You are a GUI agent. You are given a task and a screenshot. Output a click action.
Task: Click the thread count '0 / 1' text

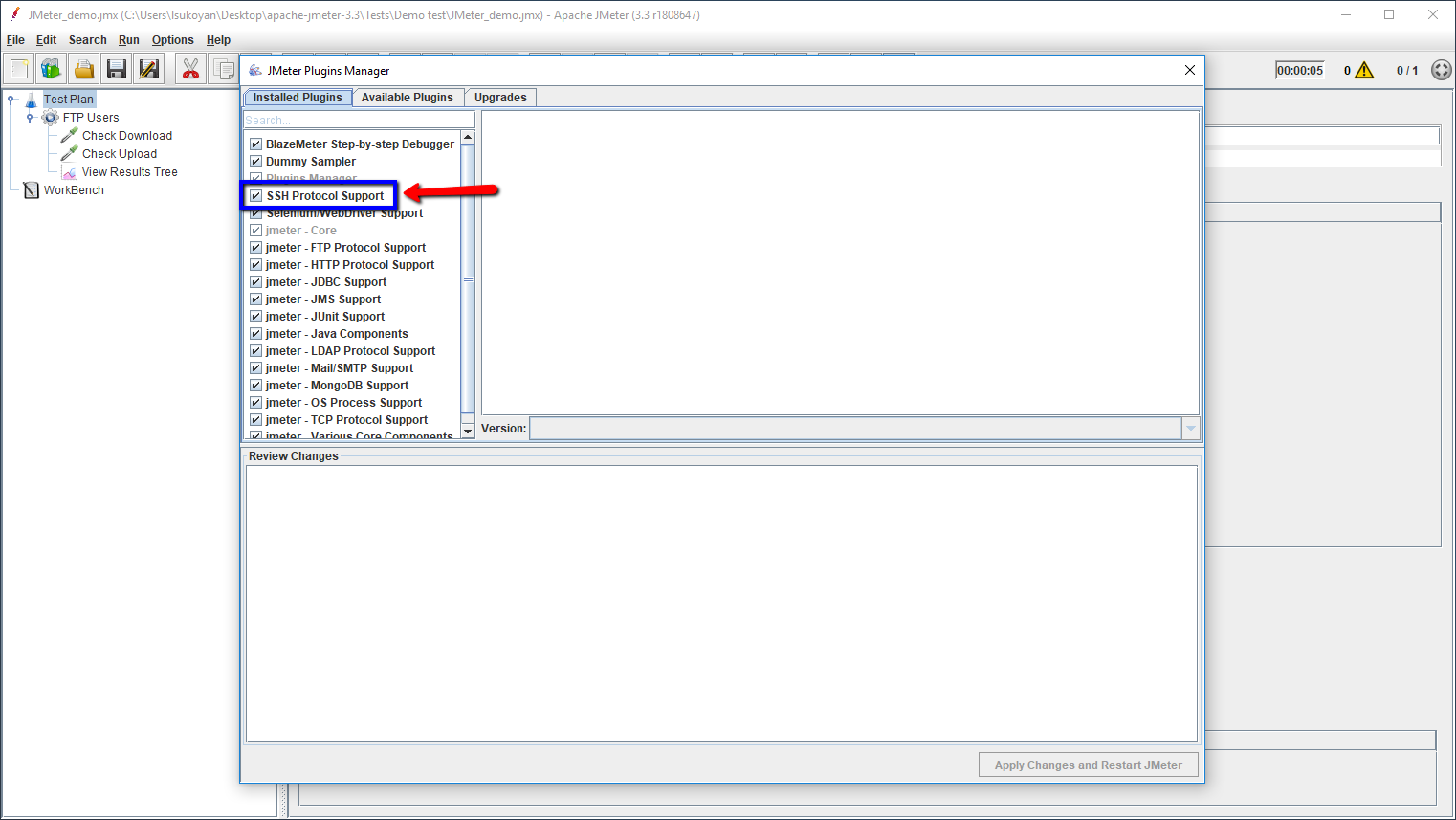click(1407, 70)
